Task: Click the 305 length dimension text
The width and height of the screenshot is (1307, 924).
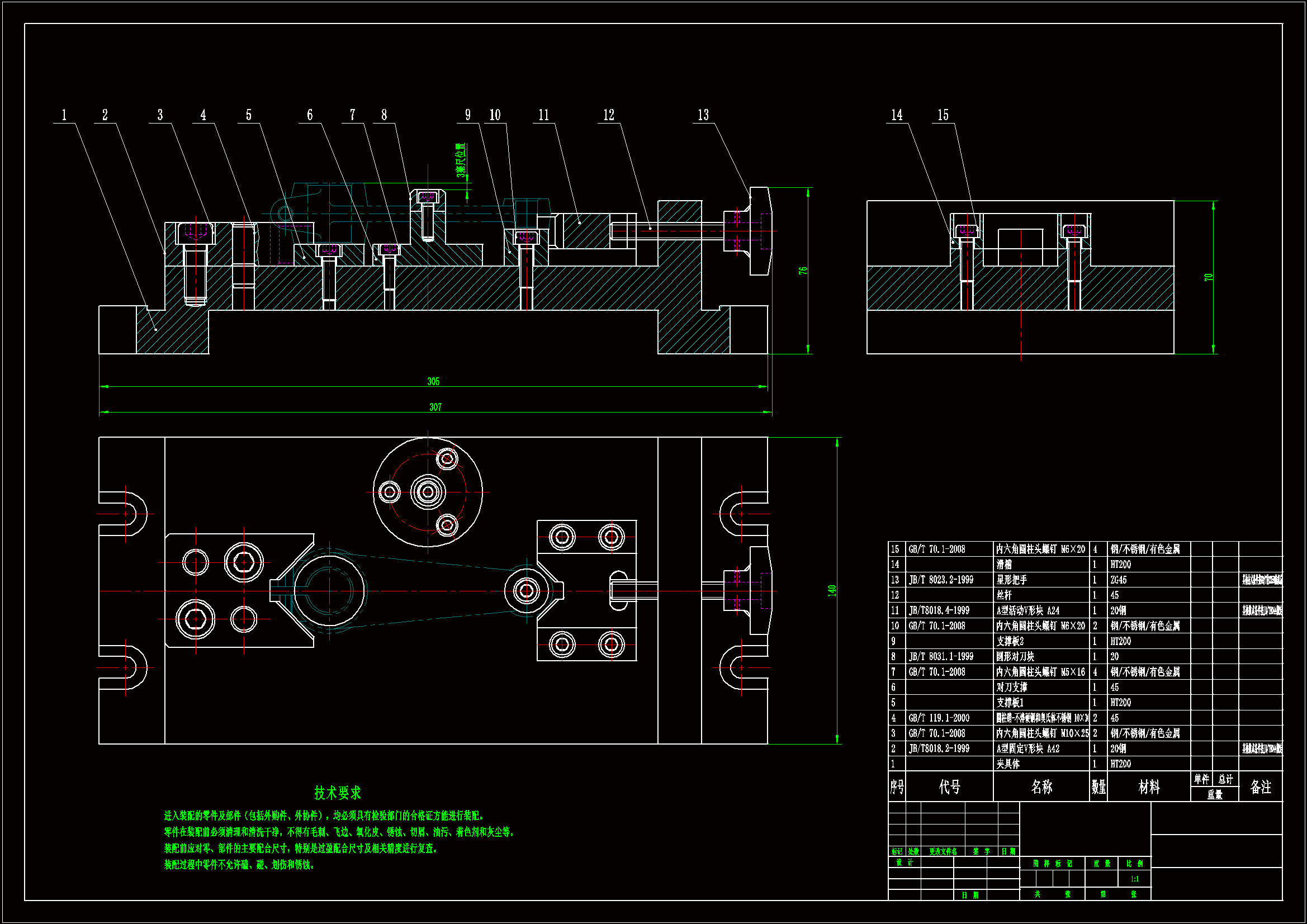Action: tap(433, 381)
